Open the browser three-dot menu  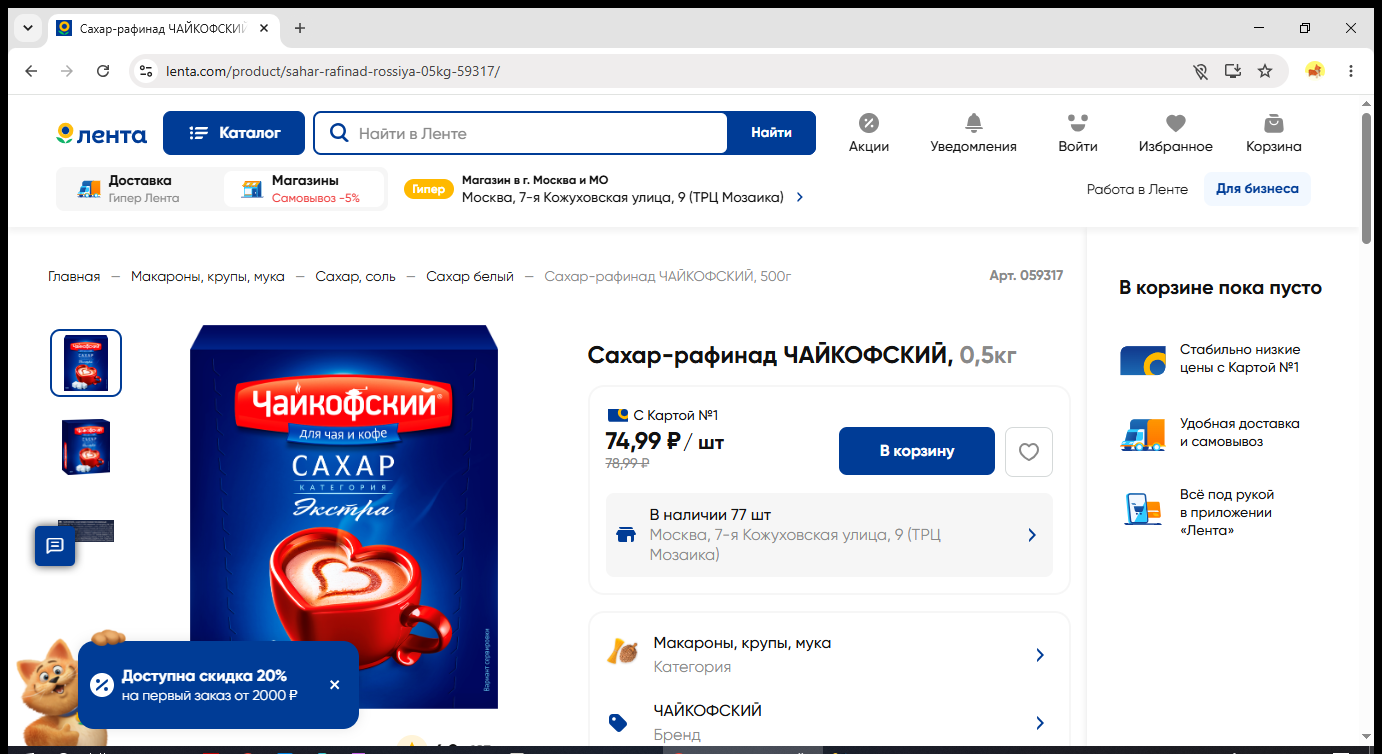click(1351, 71)
